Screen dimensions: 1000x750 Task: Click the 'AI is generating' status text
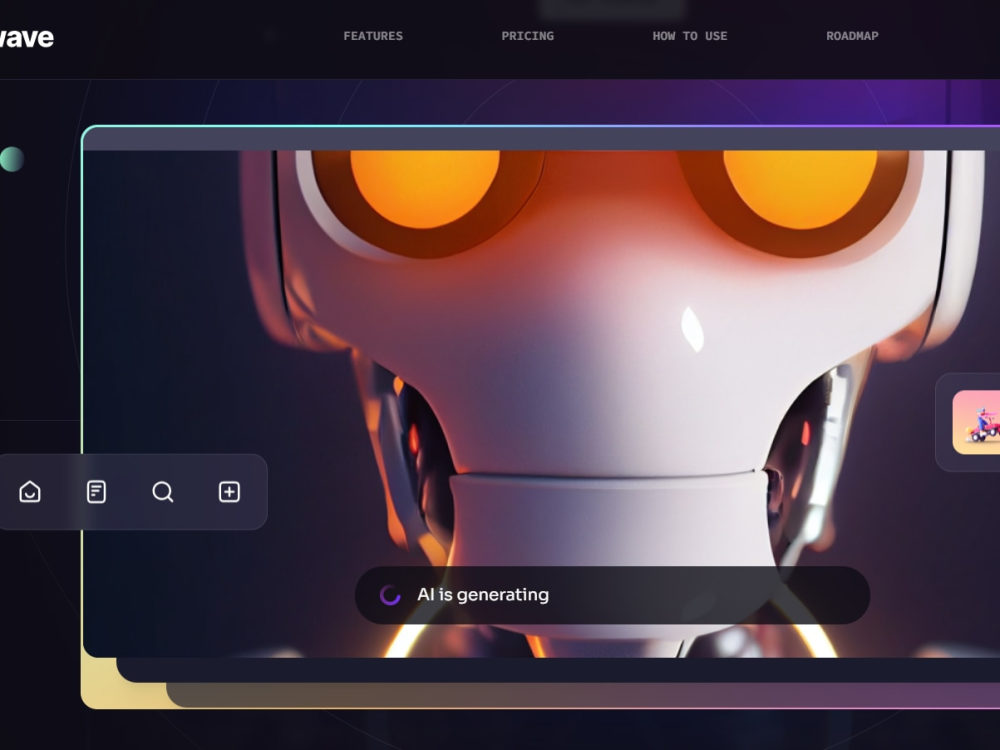click(x=483, y=595)
